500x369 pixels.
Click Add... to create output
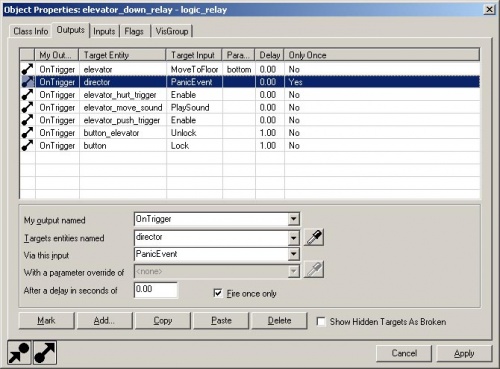104,321
